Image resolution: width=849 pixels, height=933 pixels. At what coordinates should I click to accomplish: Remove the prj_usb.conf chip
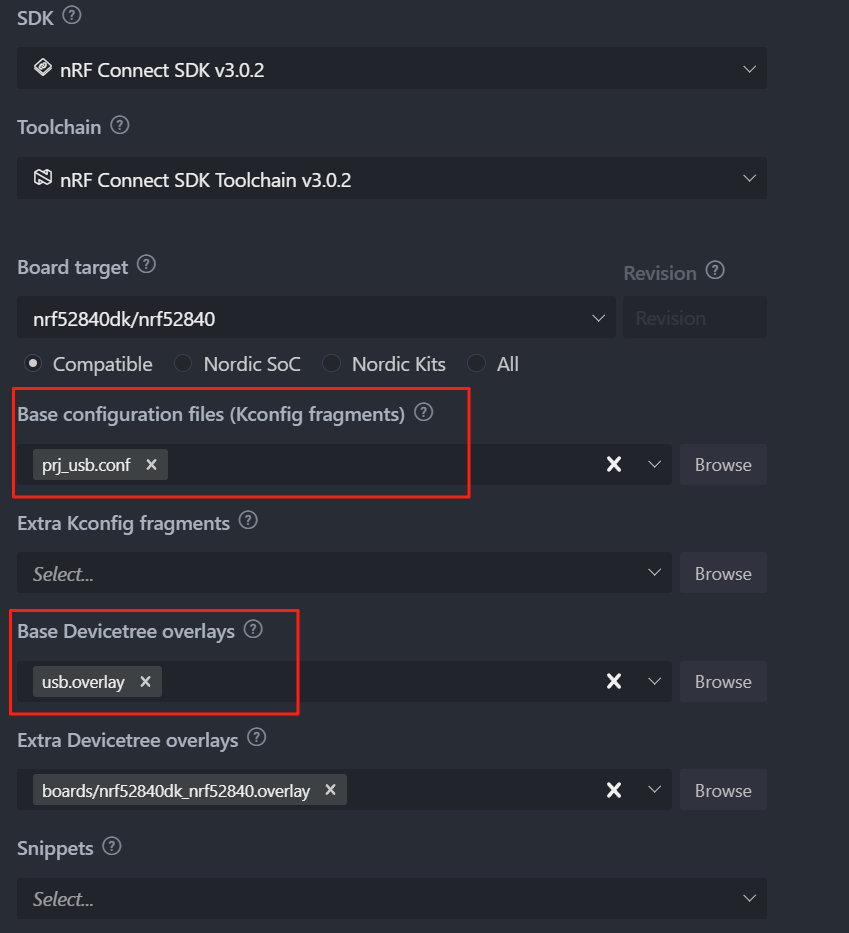pyautogui.click(x=152, y=464)
